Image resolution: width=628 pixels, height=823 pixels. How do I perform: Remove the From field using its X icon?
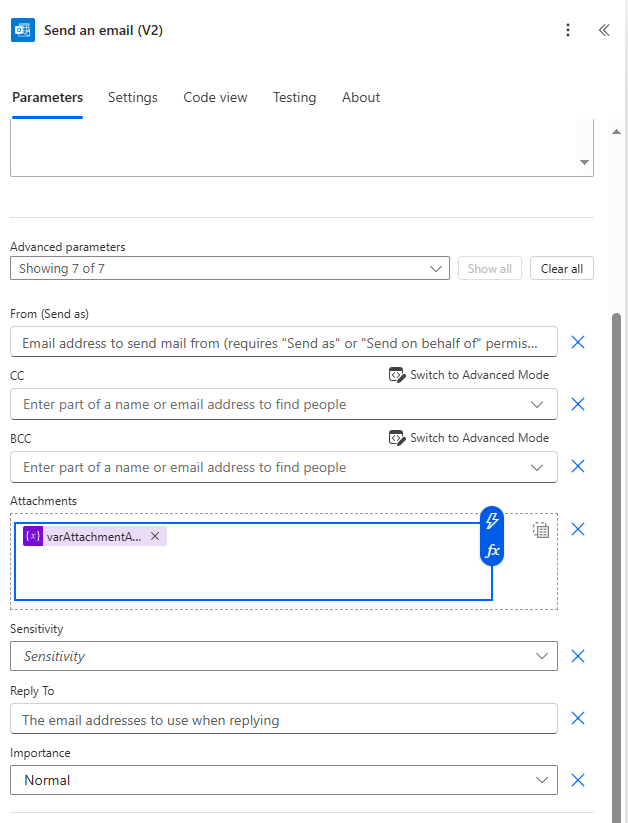pyautogui.click(x=578, y=342)
